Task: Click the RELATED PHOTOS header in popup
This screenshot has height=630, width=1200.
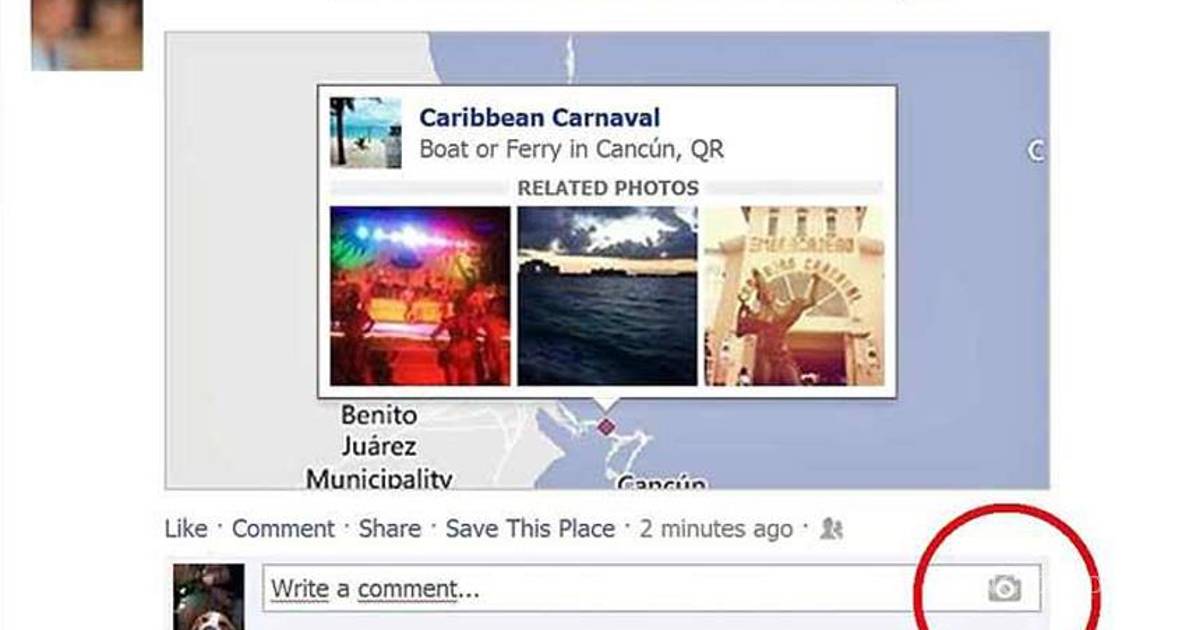Action: (x=608, y=188)
